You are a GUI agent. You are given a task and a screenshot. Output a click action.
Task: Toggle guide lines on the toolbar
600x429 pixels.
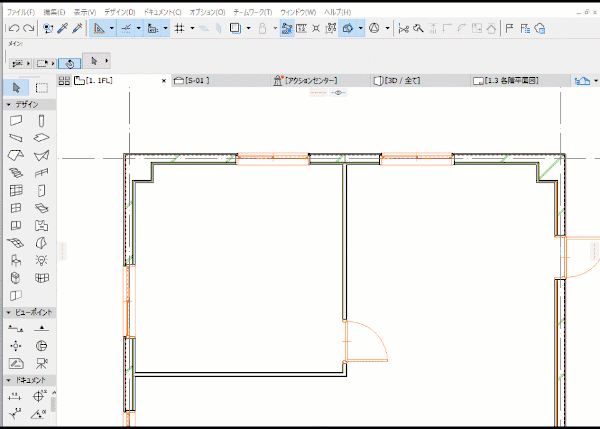click(x=128, y=29)
